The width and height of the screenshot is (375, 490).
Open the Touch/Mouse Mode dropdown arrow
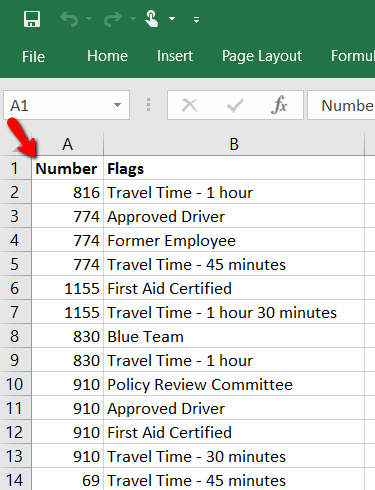[172, 19]
